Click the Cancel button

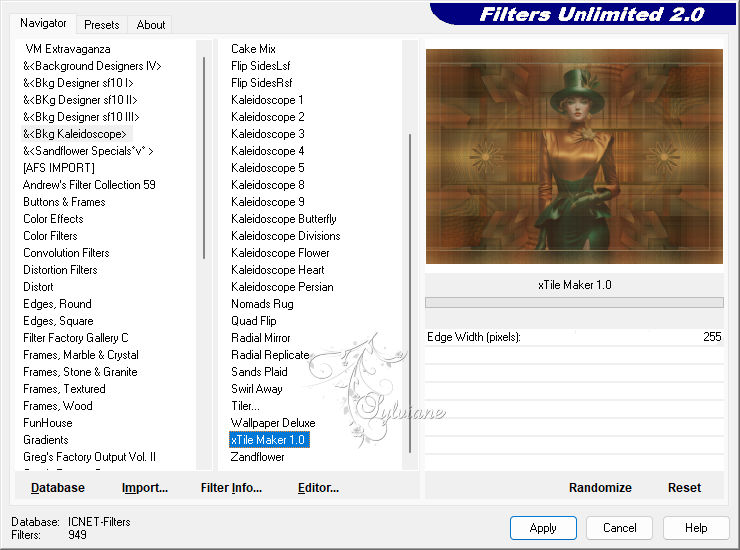click(x=619, y=527)
